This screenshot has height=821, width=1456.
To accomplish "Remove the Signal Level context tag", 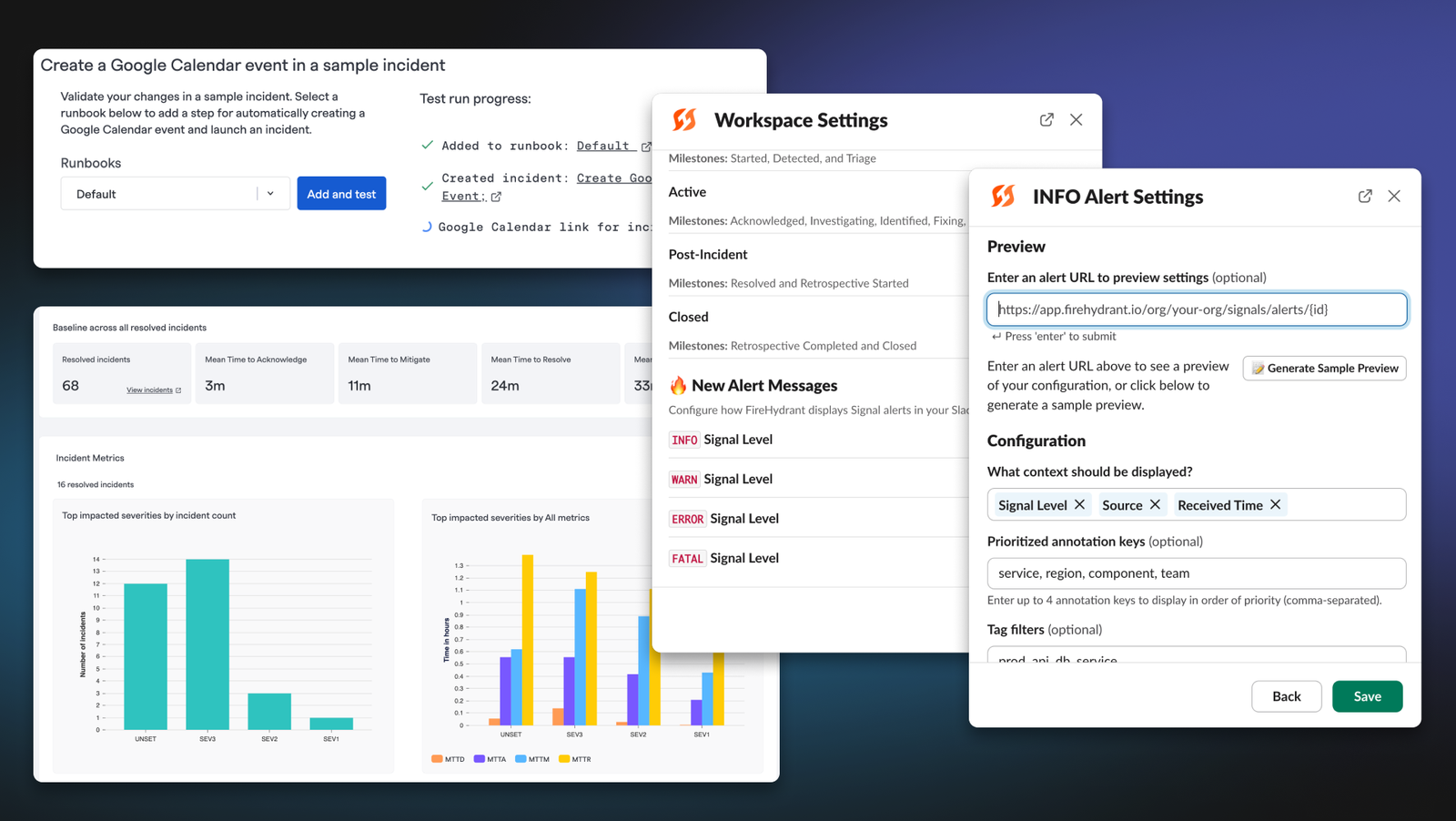I will pyautogui.click(x=1079, y=504).
